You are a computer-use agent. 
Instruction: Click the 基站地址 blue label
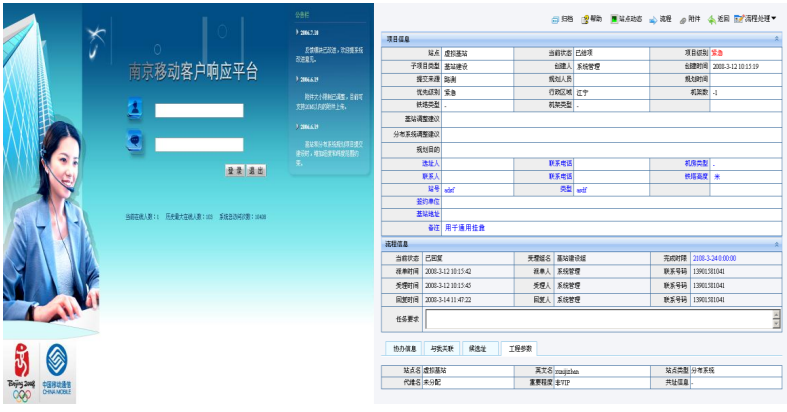(x=428, y=214)
